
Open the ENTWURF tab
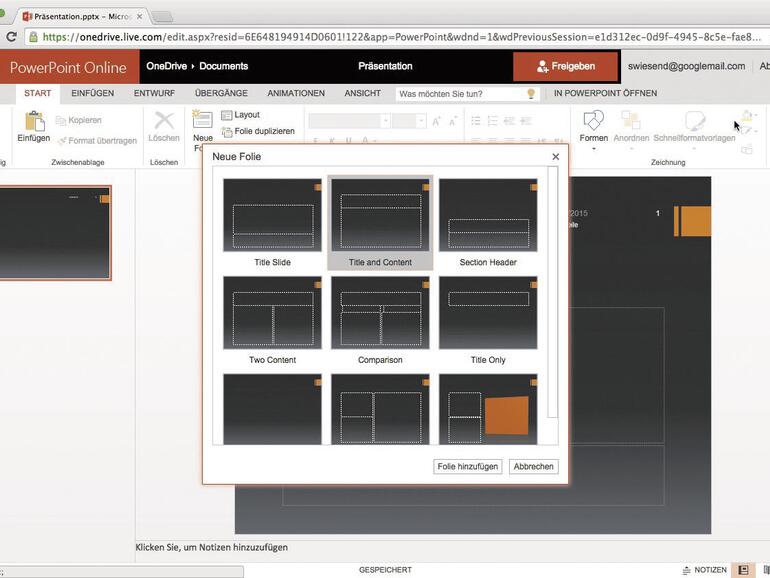pyautogui.click(x=154, y=93)
